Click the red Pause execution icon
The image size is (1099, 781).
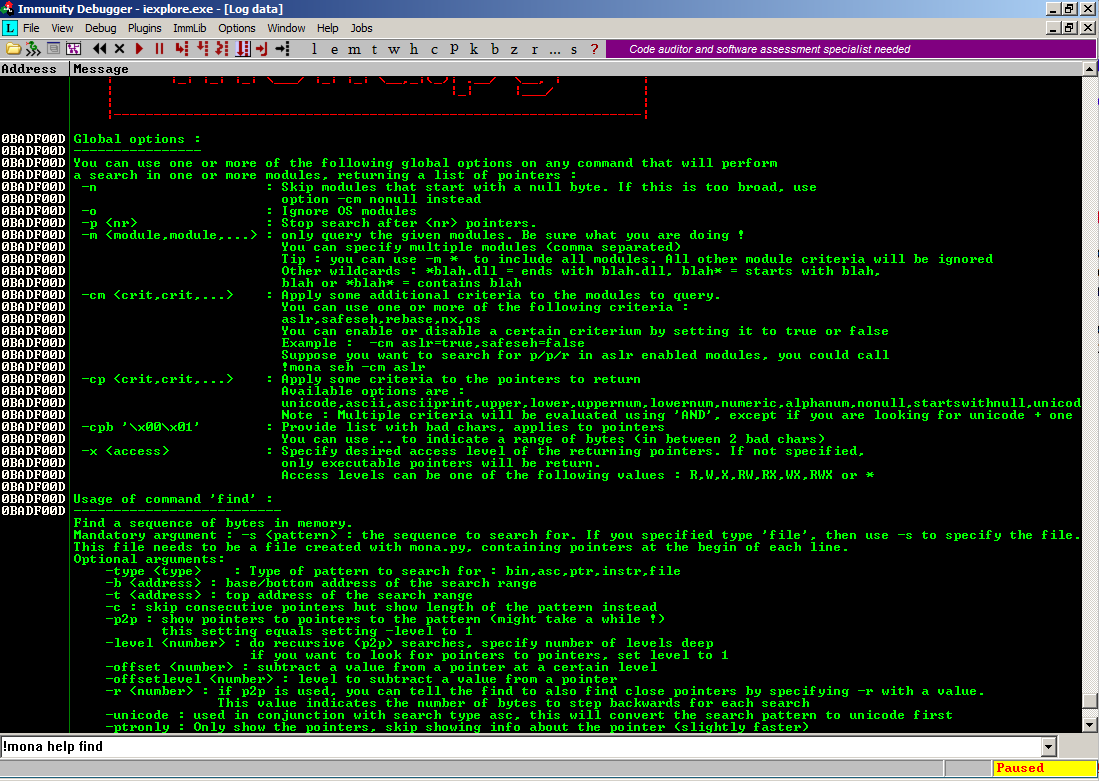pyautogui.click(x=159, y=49)
